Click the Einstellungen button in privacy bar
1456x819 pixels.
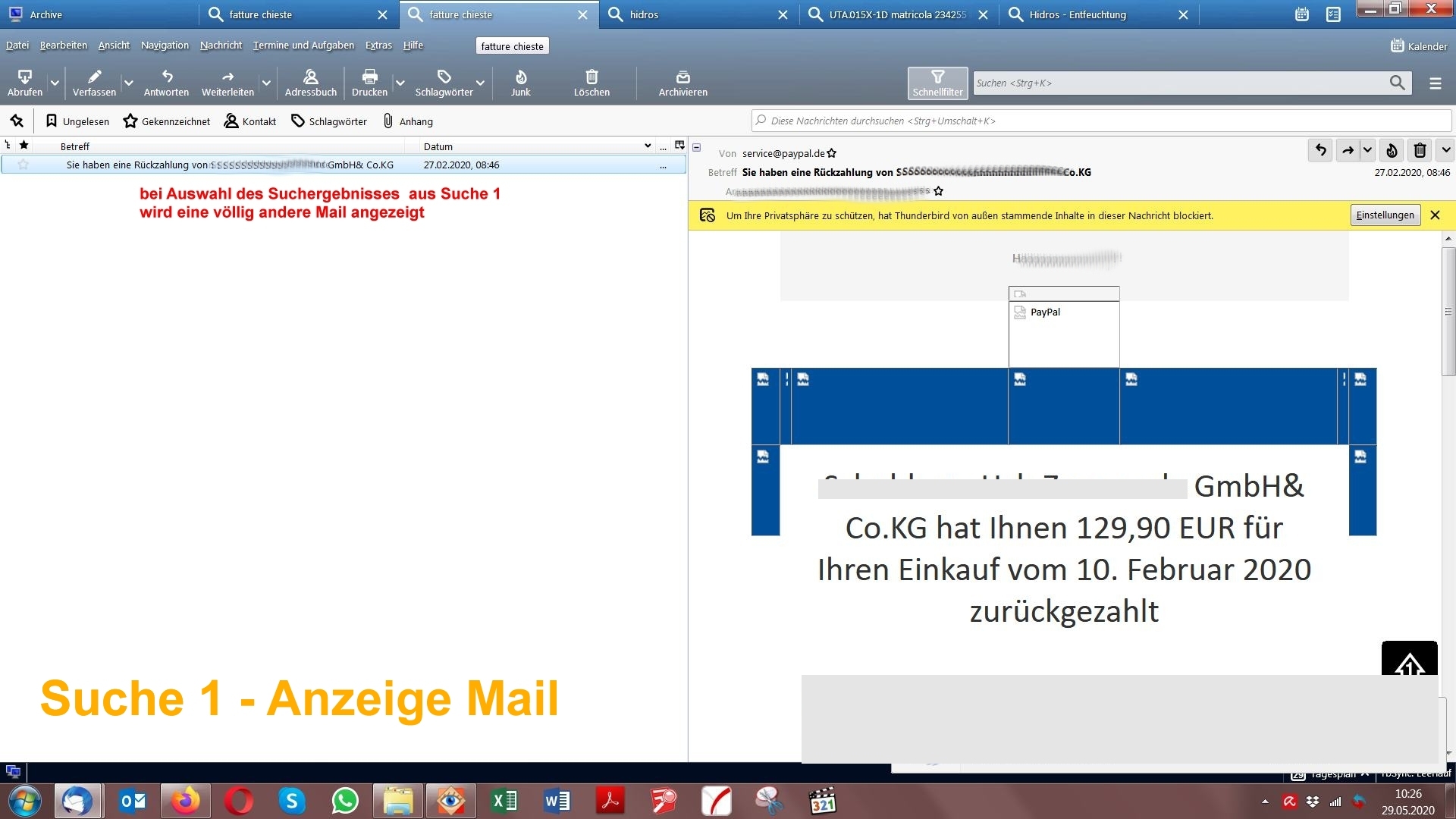(1385, 215)
